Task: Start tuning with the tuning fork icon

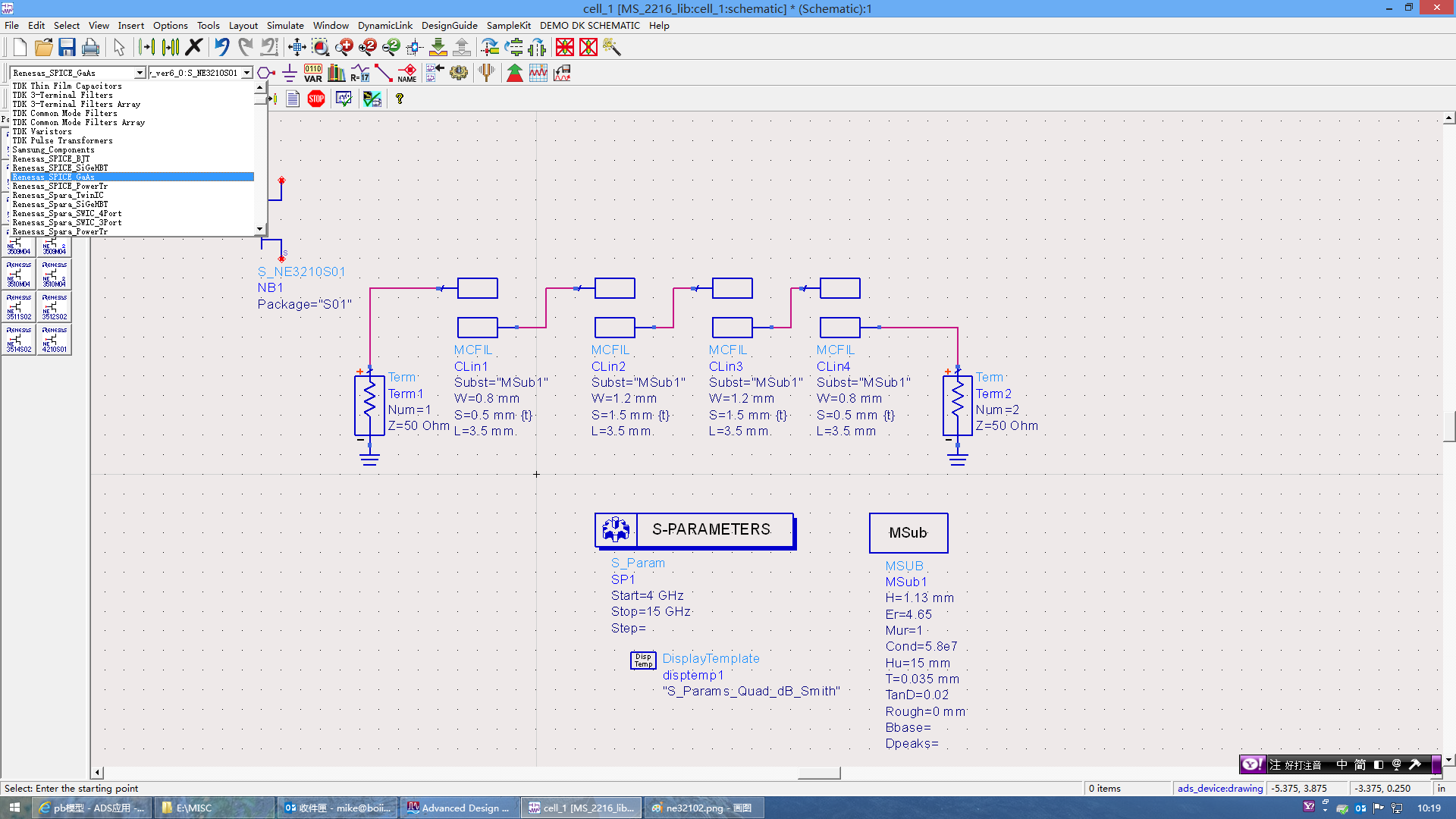Action: pos(486,73)
